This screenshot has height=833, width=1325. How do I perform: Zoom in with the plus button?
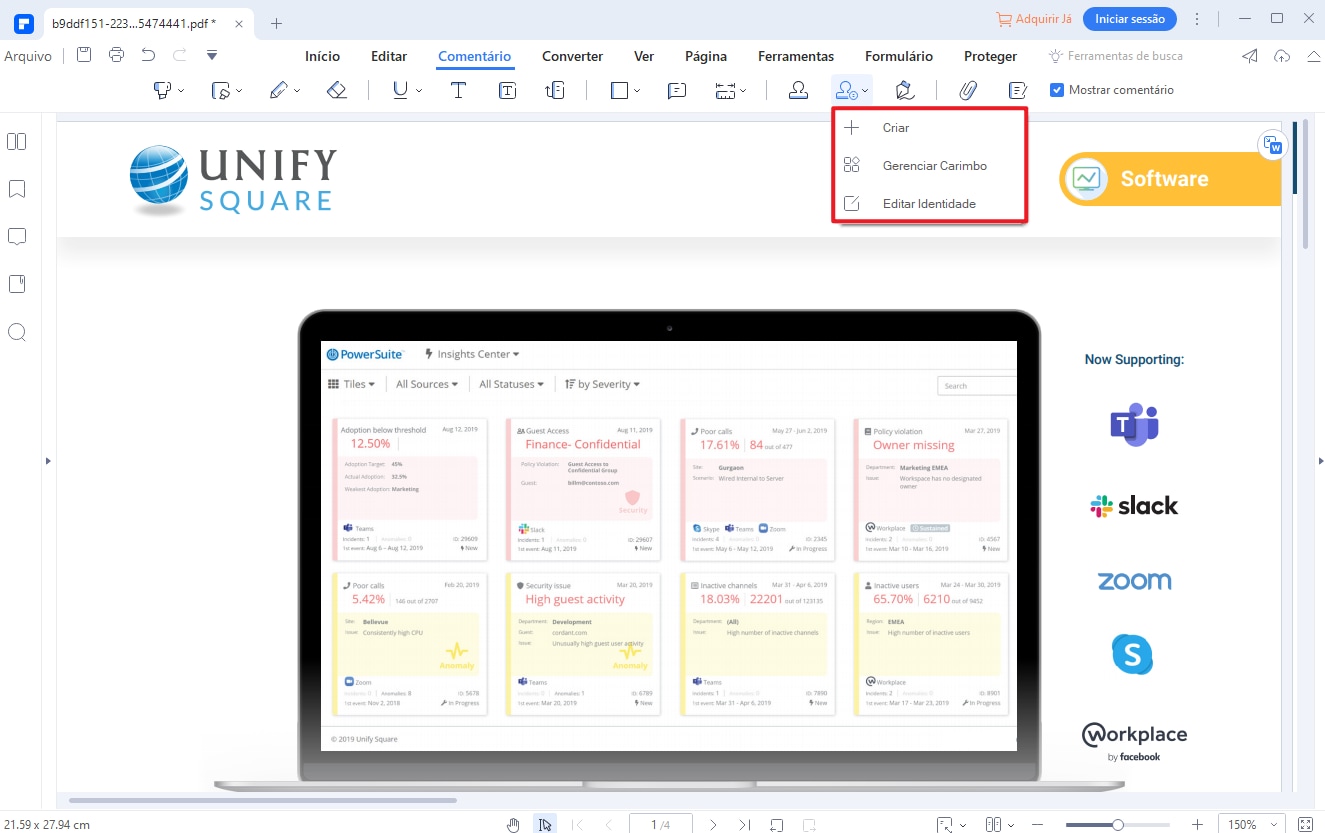click(1197, 825)
